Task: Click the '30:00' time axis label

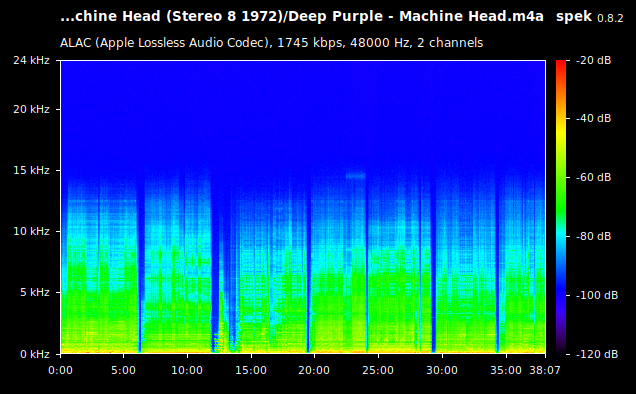Action: (x=442, y=370)
